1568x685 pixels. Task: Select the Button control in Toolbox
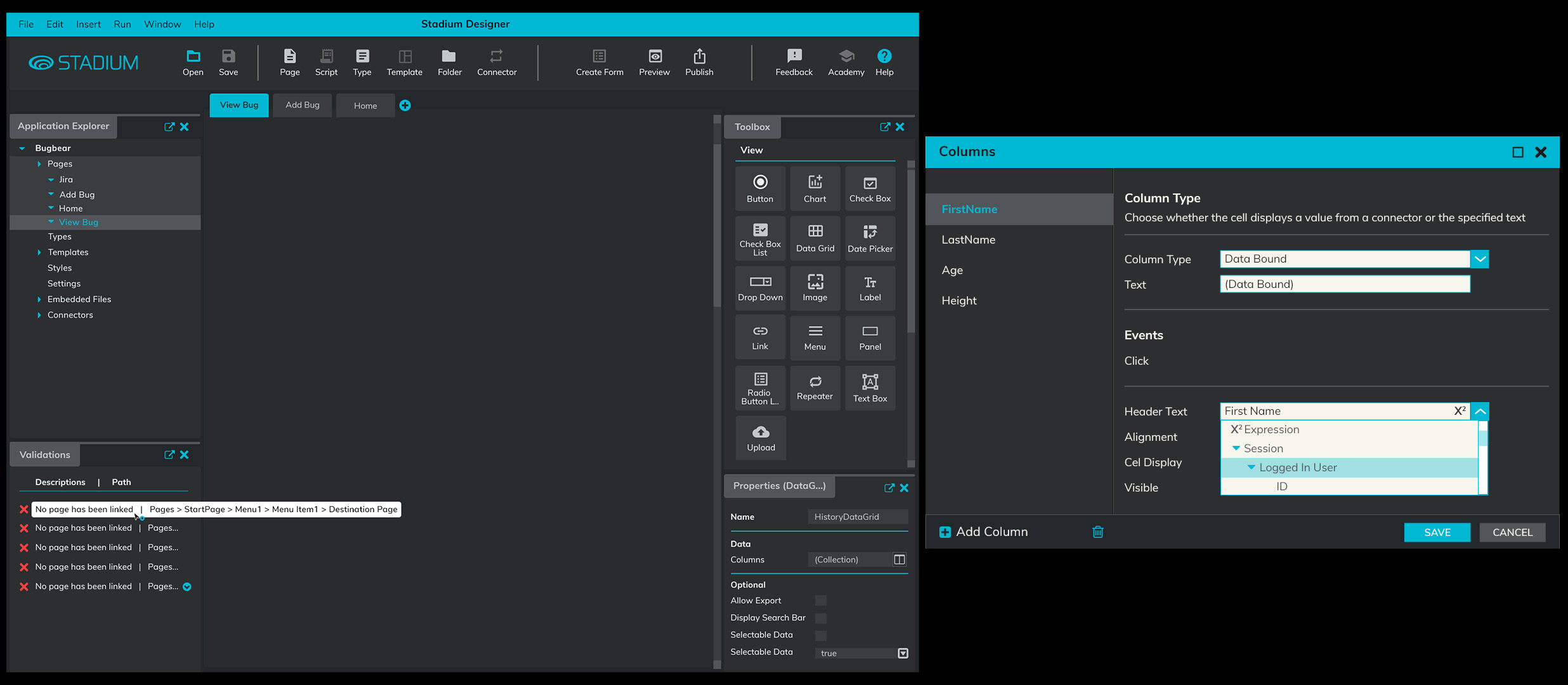tap(760, 188)
